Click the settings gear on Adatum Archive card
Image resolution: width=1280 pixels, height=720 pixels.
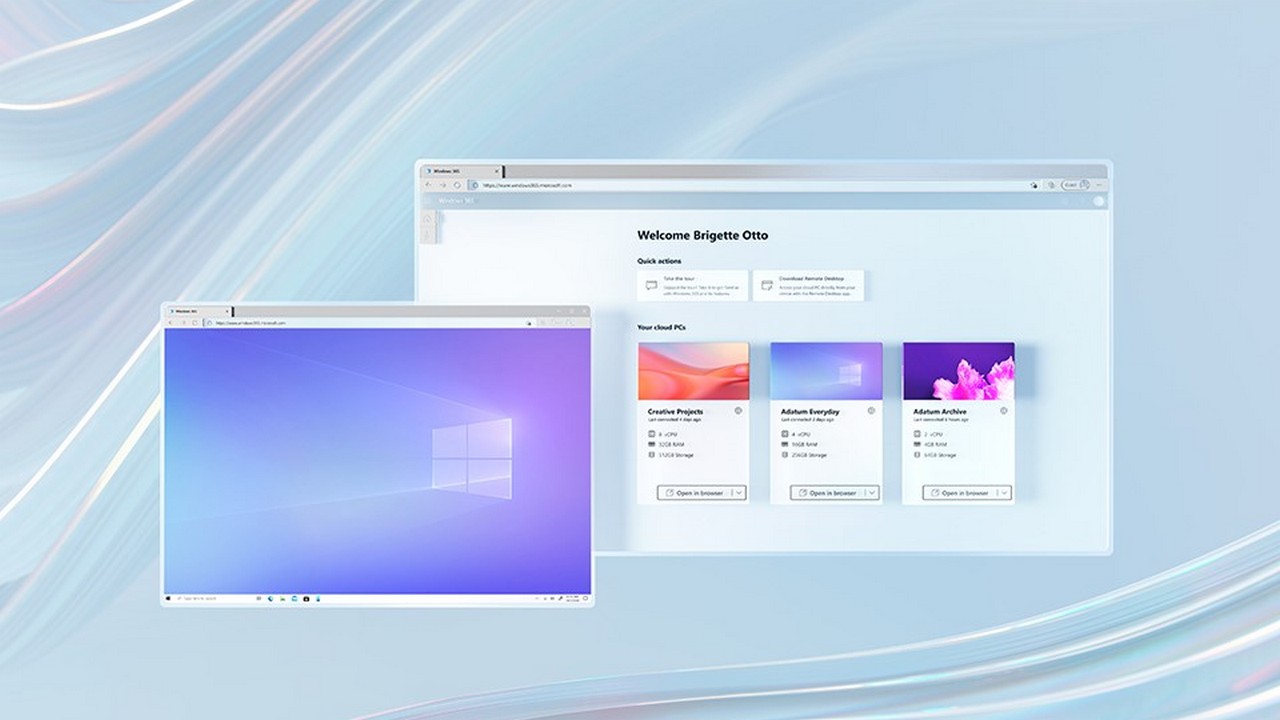point(1003,410)
